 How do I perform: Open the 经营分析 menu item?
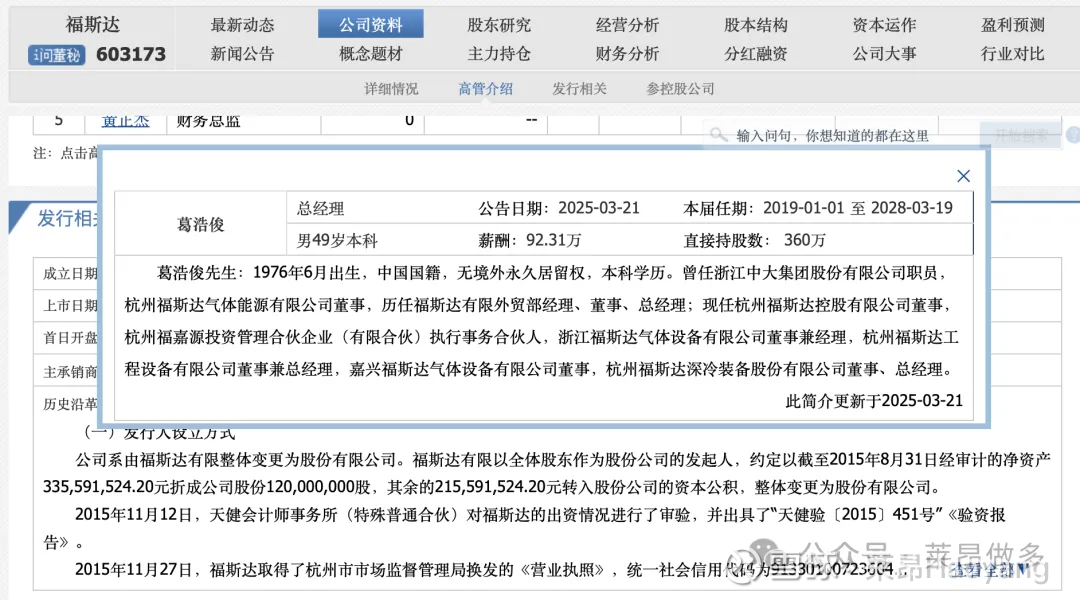click(627, 25)
